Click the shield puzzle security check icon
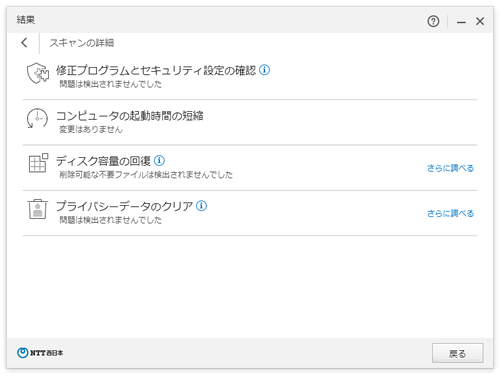 click(38, 73)
